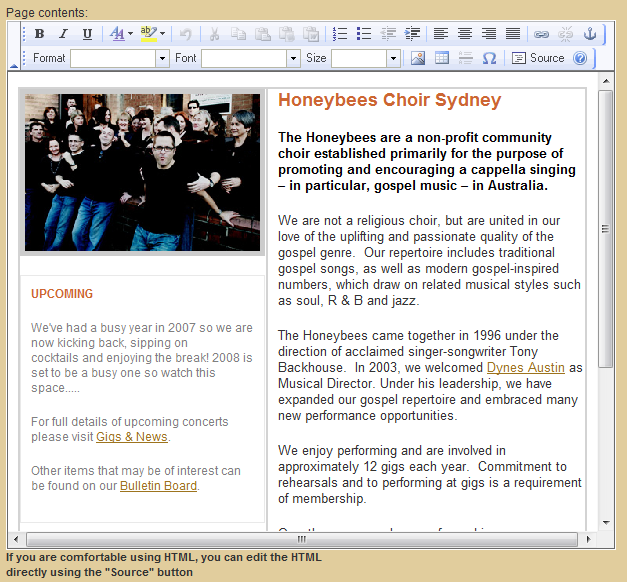Click the vertical scrollbar thumb
The width and height of the screenshot is (627, 582).
pyautogui.click(x=606, y=228)
